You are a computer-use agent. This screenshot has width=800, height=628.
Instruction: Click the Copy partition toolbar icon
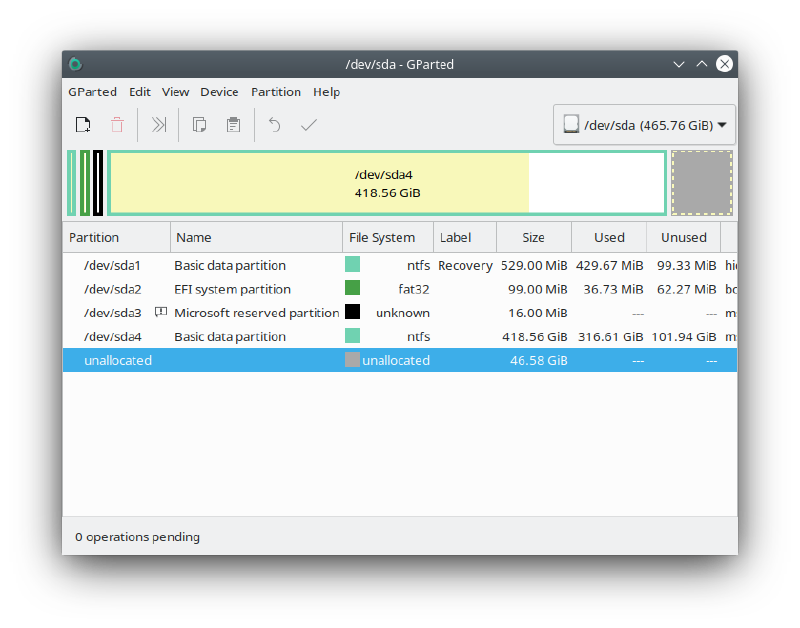tap(199, 124)
